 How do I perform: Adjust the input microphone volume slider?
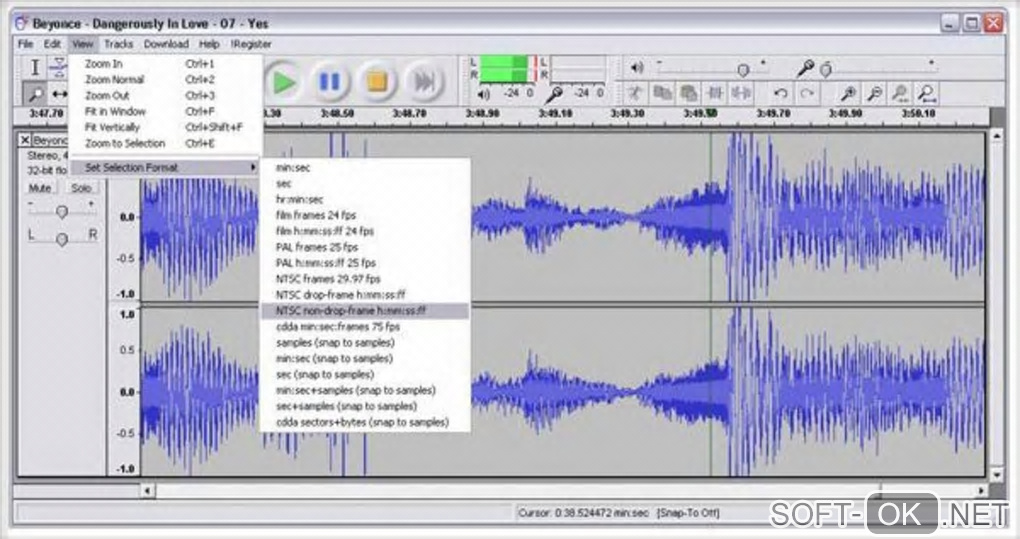(x=878, y=68)
